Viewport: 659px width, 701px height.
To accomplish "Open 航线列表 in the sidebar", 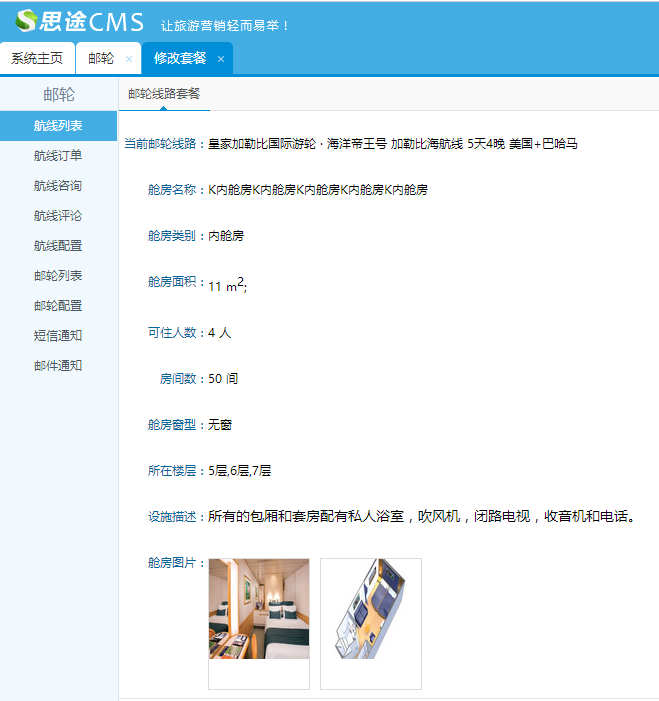I will point(58,126).
